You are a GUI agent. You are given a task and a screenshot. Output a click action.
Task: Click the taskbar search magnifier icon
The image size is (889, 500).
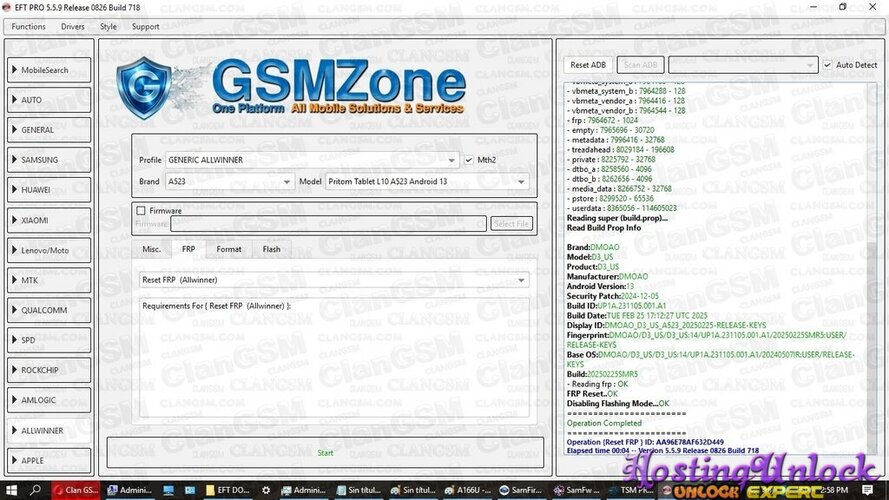tap(35, 490)
